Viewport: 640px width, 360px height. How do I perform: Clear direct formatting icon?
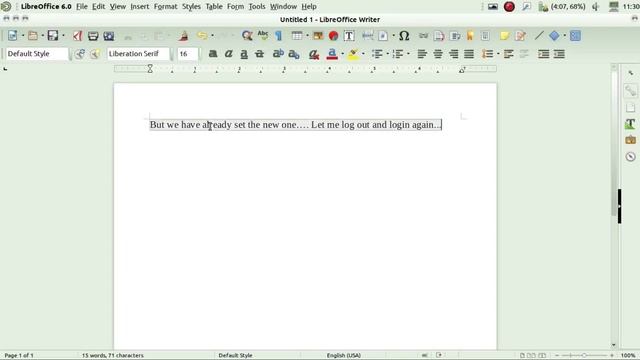point(314,54)
